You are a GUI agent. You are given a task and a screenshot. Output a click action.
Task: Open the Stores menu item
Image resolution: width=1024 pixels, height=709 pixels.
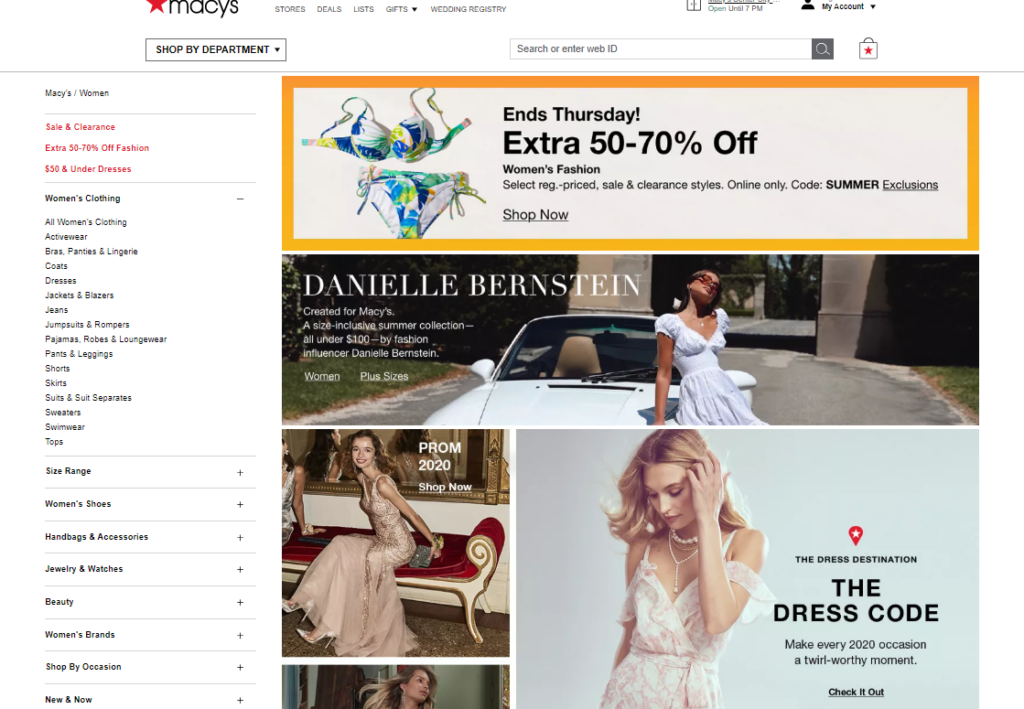tap(290, 9)
